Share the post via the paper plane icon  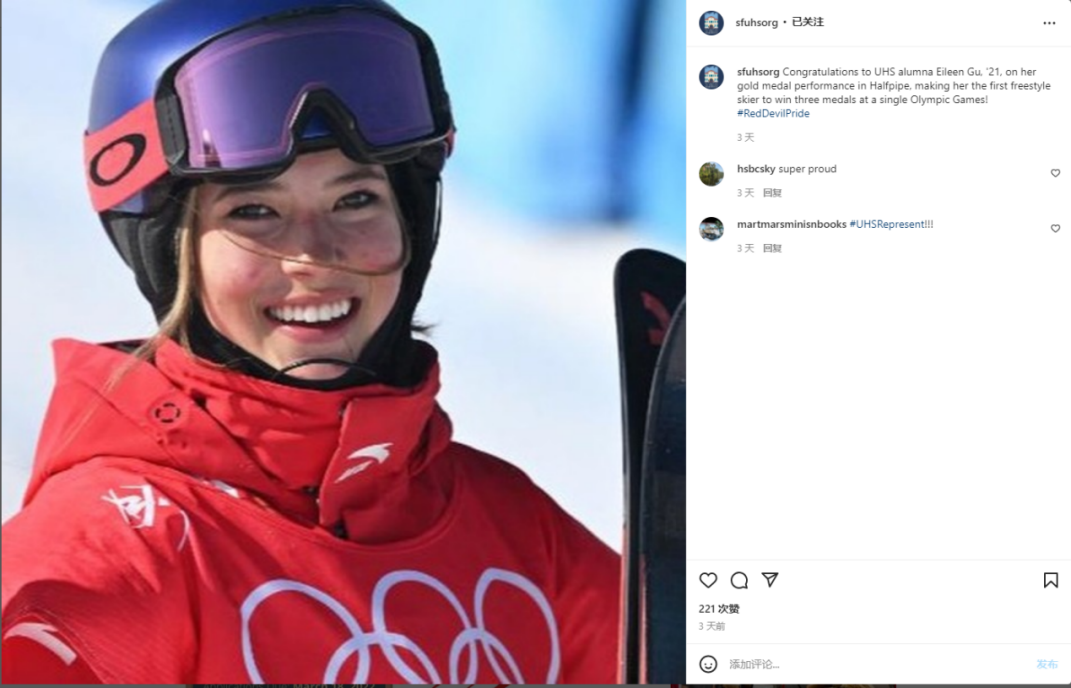[x=770, y=579]
